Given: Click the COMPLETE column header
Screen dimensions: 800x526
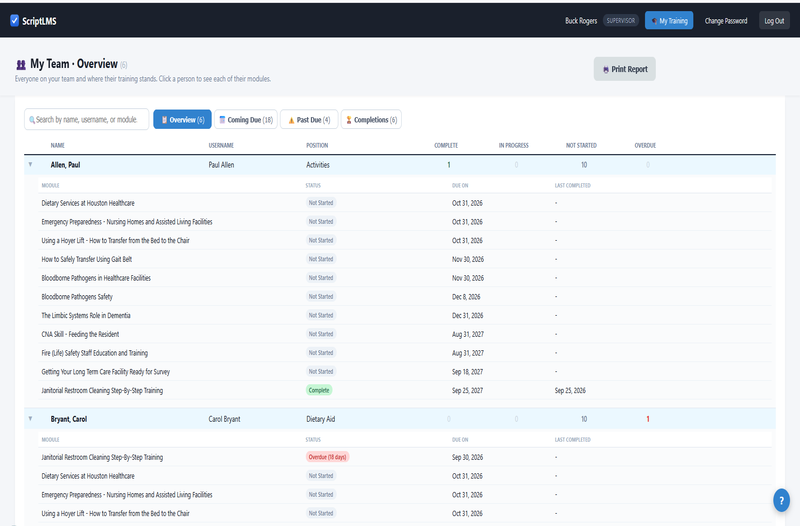Looking at the screenshot, I should point(446,145).
